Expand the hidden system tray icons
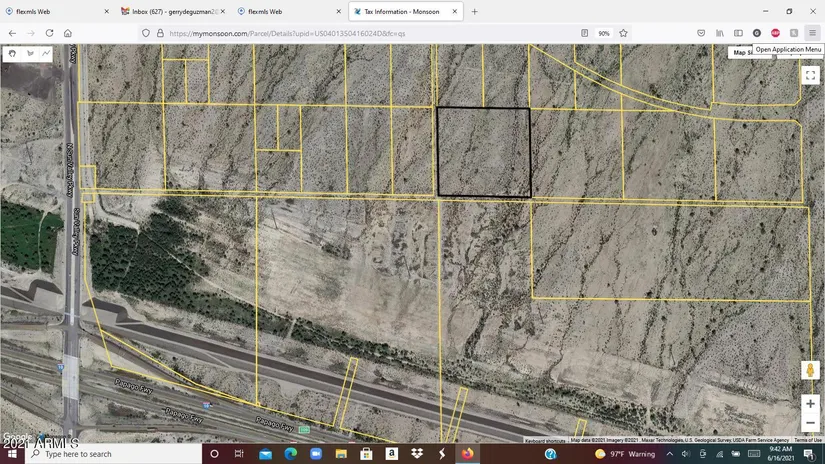 coord(670,454)
